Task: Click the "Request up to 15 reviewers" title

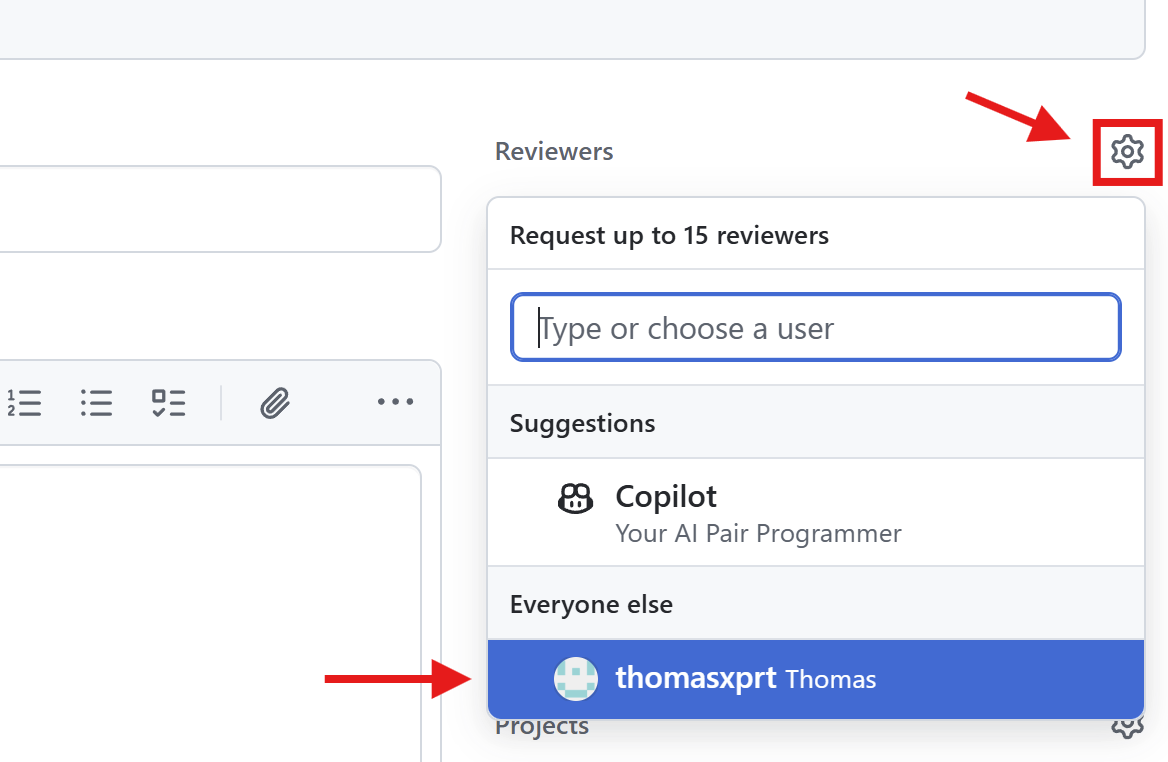Action: [x=669, y=236]
